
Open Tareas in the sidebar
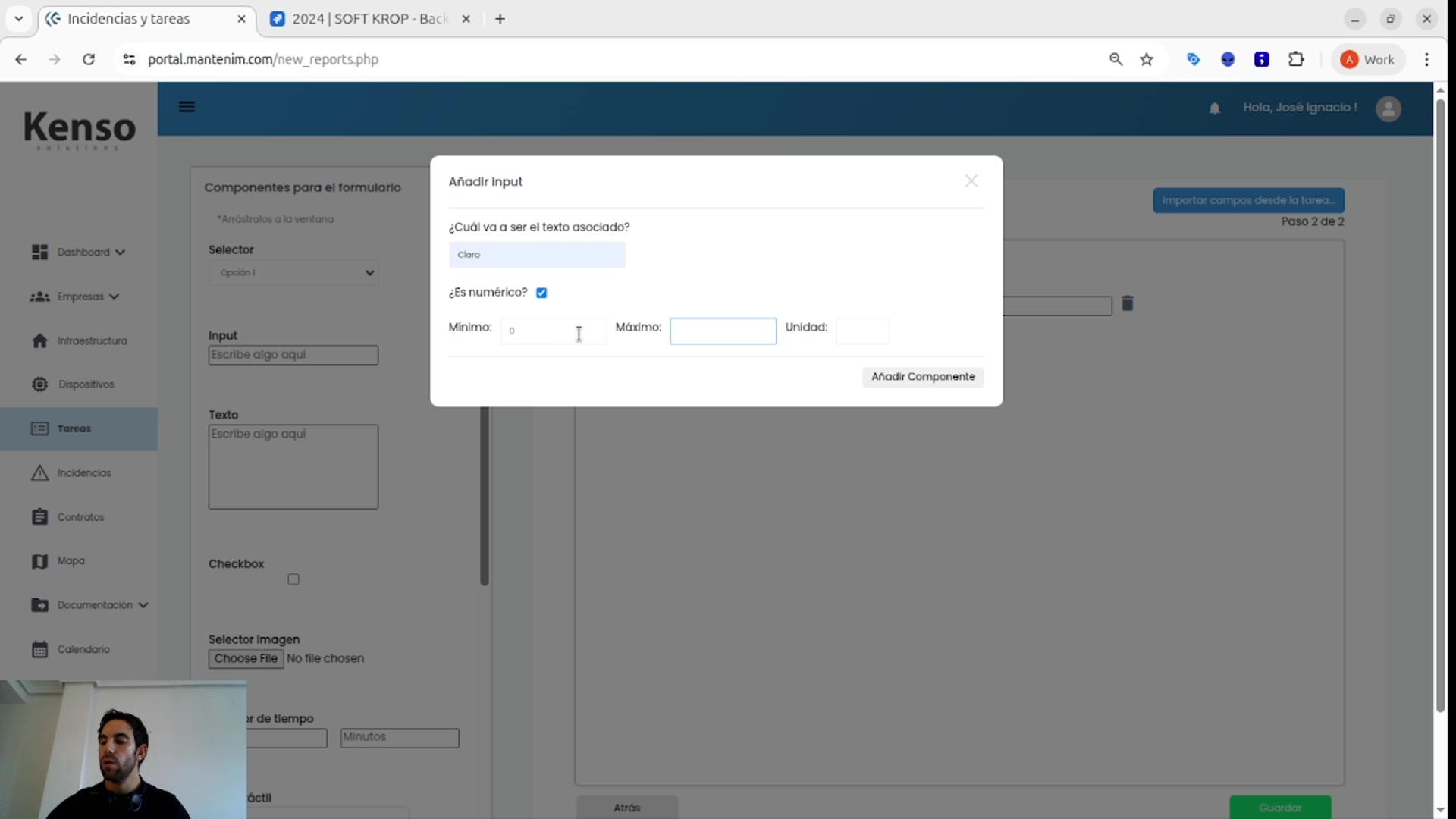[74, 428]
